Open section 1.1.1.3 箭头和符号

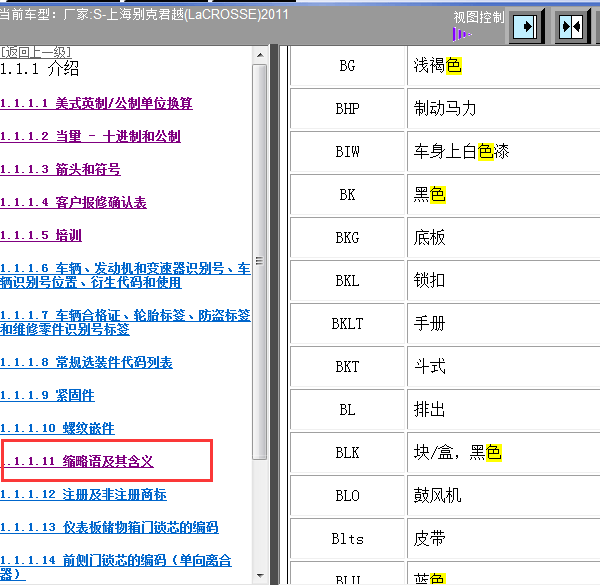coord(60,169)
